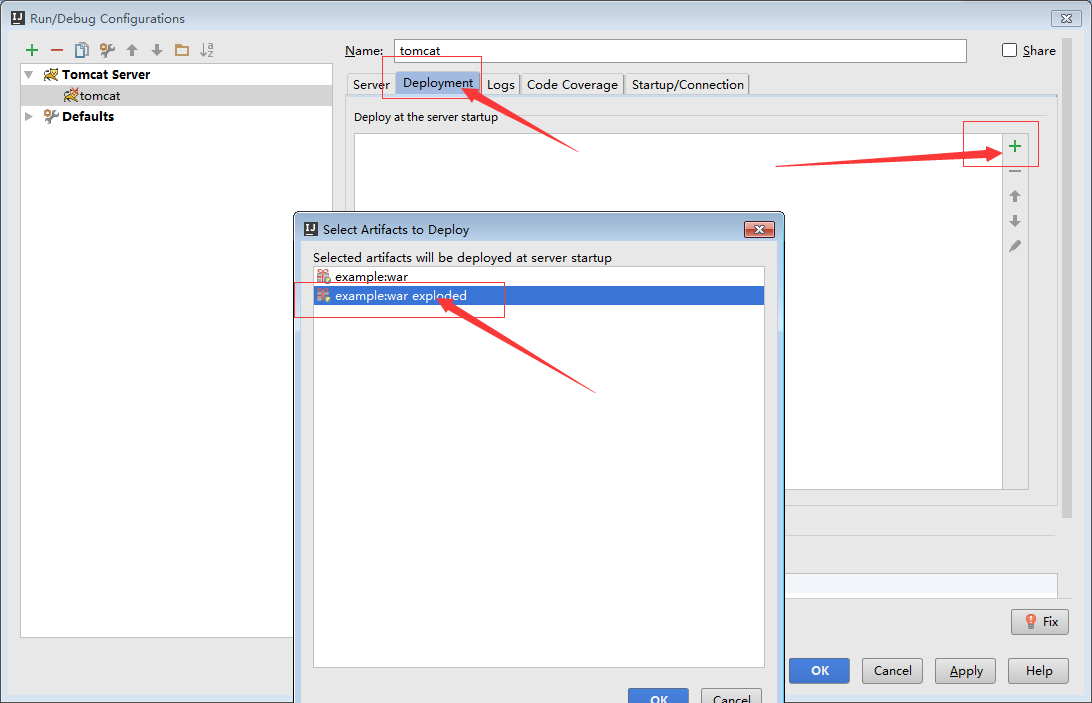Image resolution: width=1092 pixels, height=703 pixels.
Task: Copy the selected configuration
Action: (x=81, y=50)
